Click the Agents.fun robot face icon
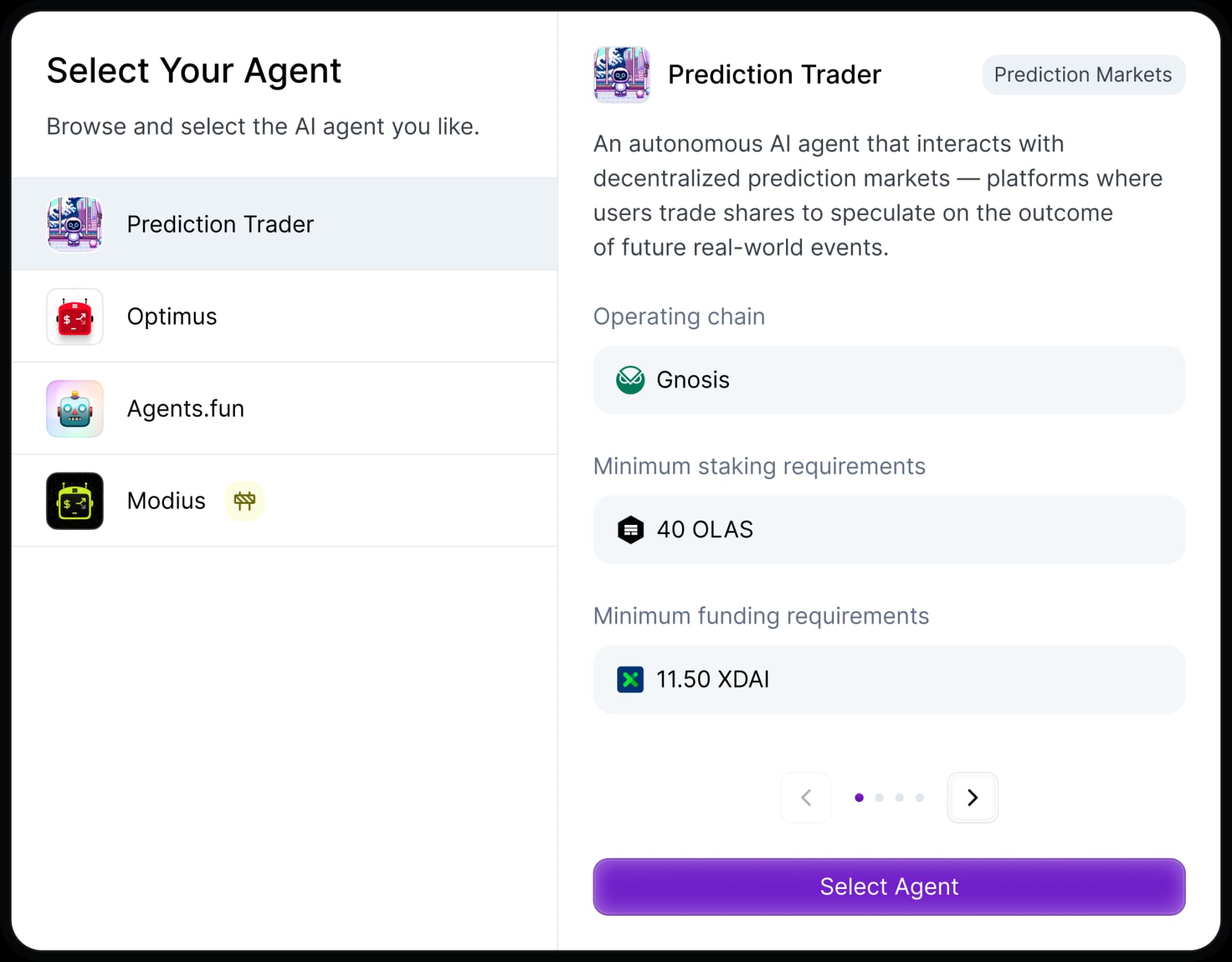 74,409
